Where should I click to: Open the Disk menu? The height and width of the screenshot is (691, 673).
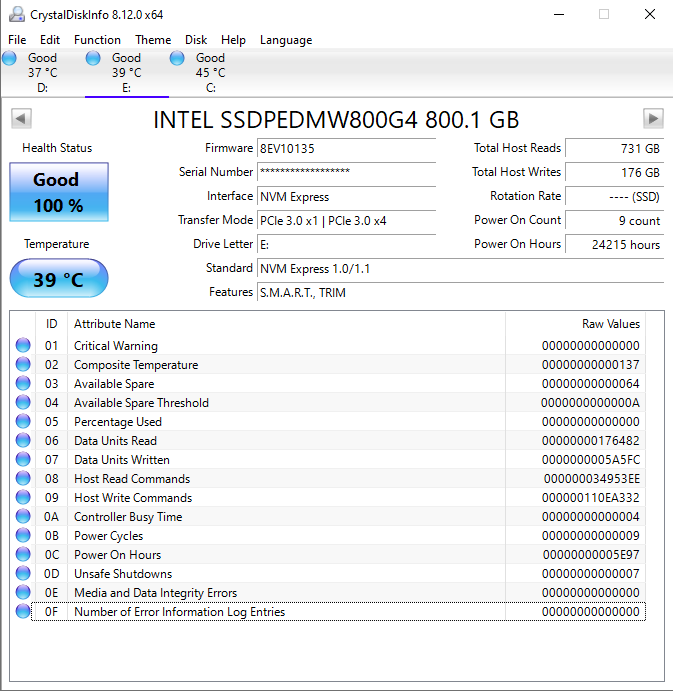(x=196, y=40)
